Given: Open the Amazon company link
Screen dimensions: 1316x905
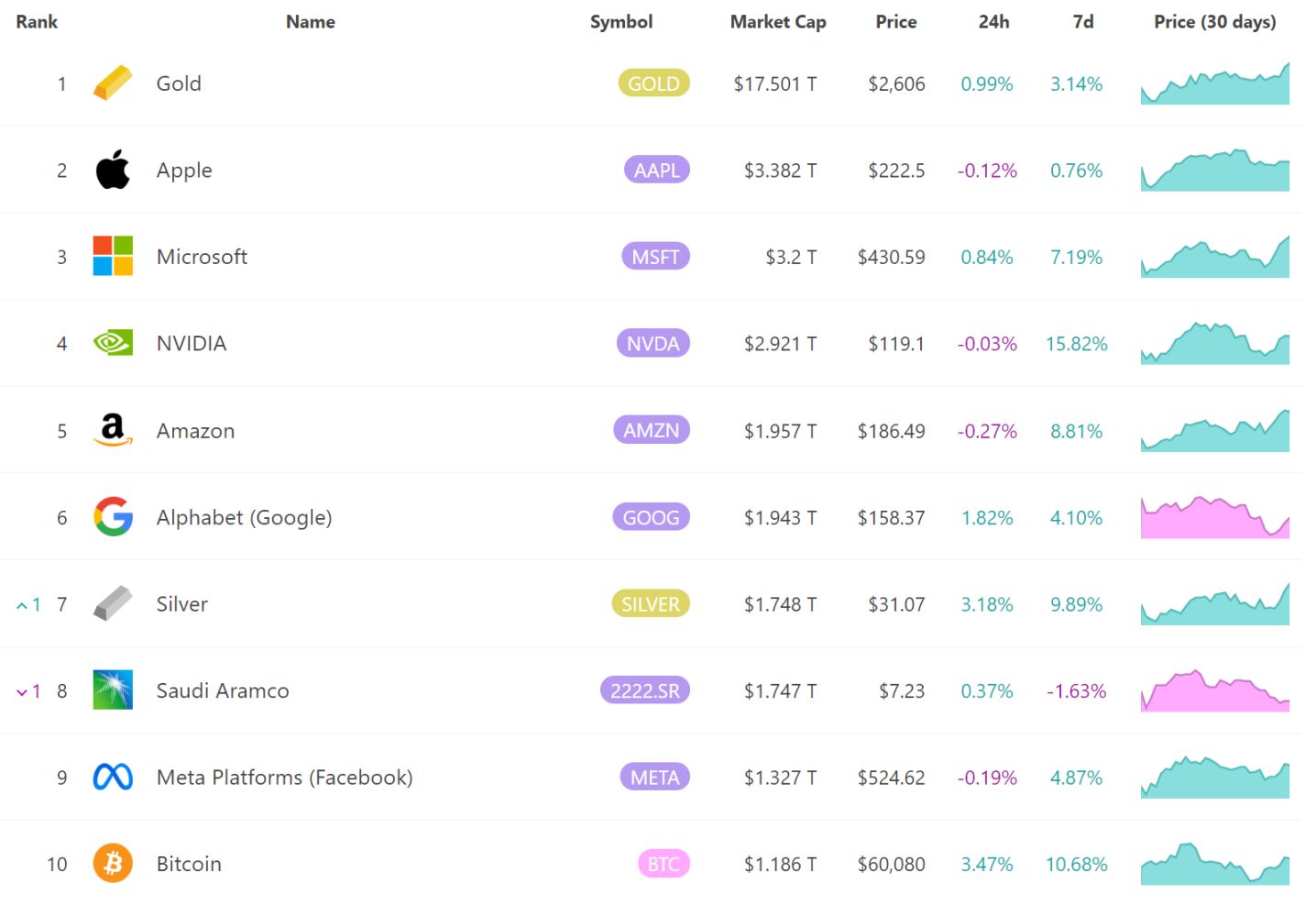Looking at the screenshot, I should 195,430.
